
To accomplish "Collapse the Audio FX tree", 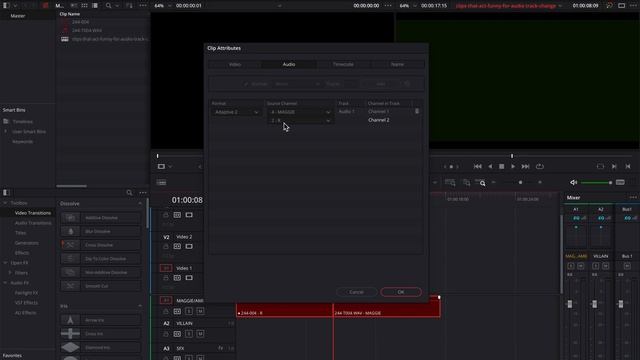I will [x=5, y=283].
